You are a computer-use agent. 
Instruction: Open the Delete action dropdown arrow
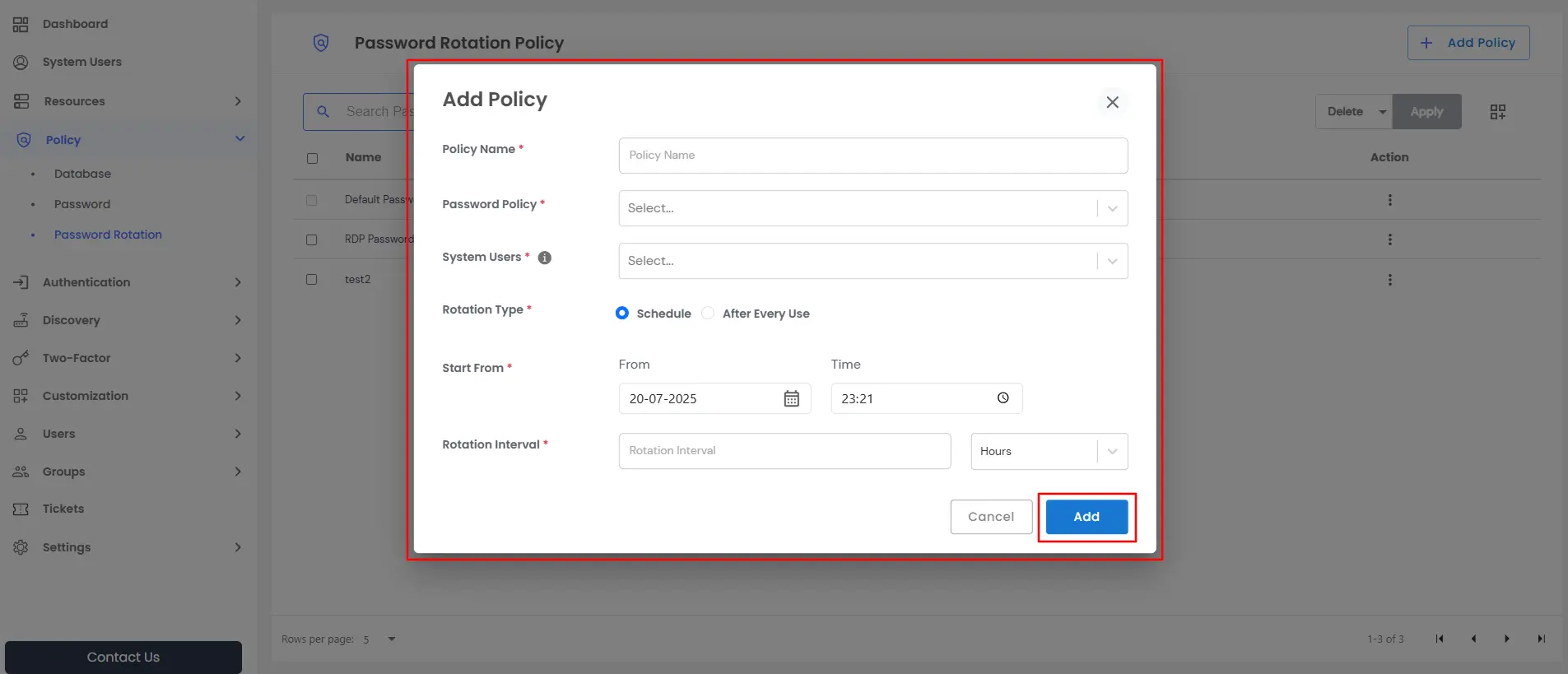[1383, 112]
